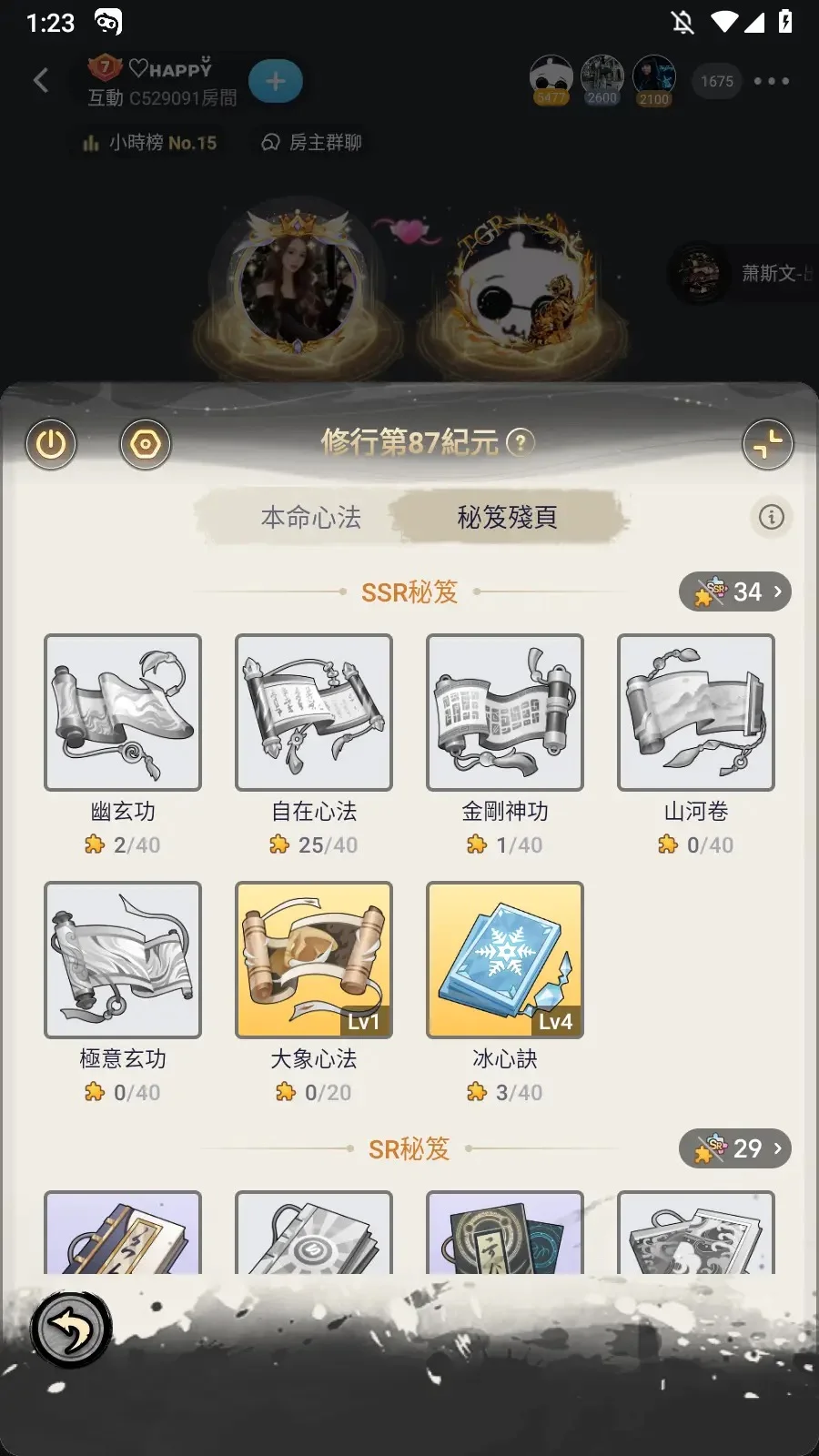Select the 自在心法 scroll
Viewport: 819px width, 1456px height.
click(x=314, y=712)
